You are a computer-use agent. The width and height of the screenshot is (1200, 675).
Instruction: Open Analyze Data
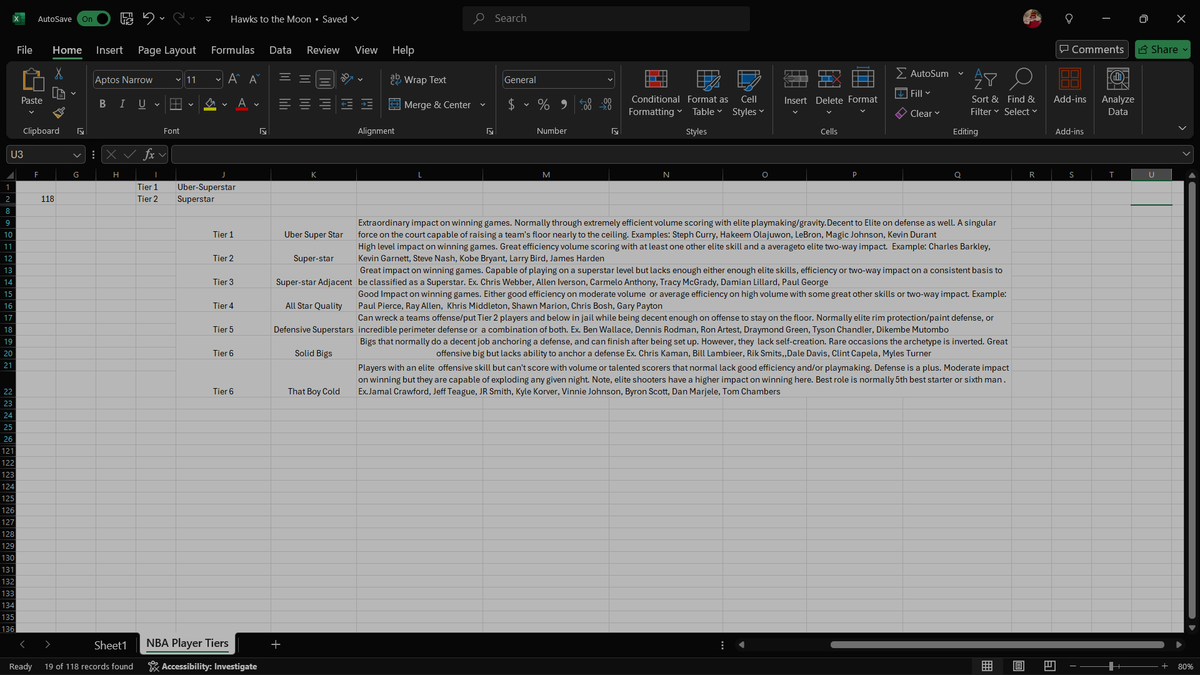(x=1117, y=92)
